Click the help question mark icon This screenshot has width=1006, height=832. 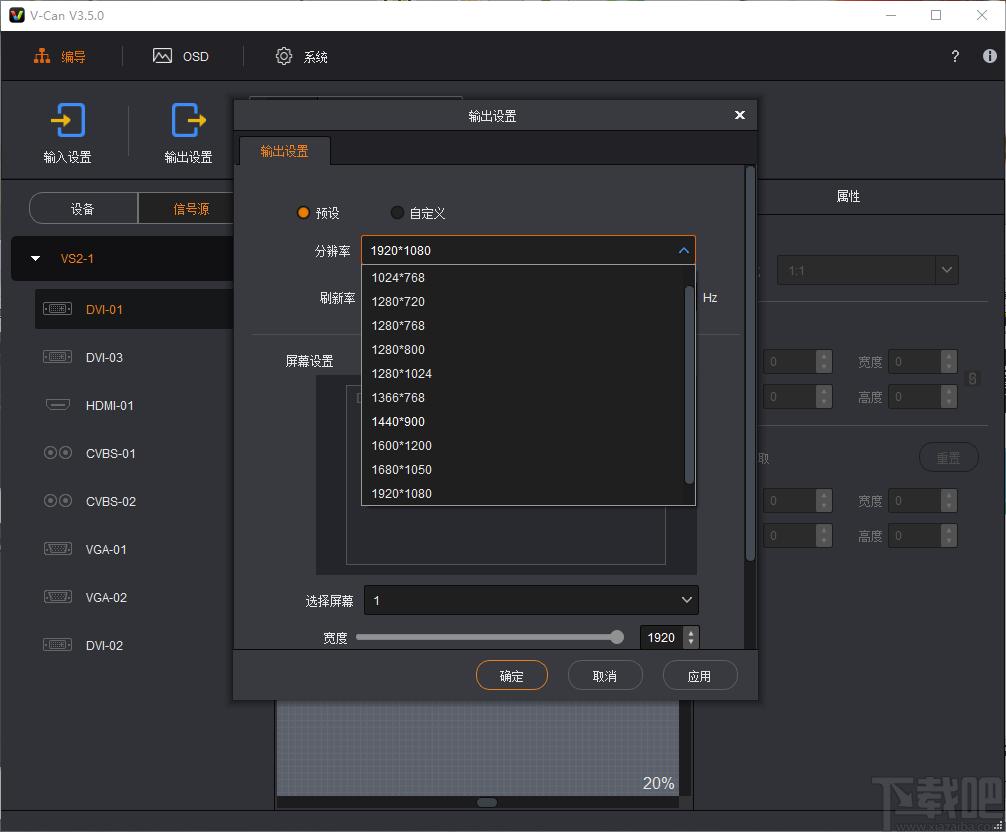[x=955, y=56]
